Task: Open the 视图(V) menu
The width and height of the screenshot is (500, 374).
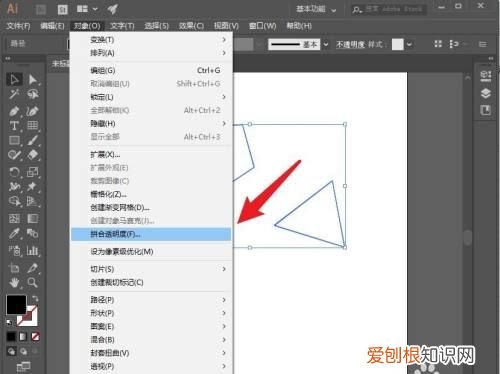Action: [x=226, y=26]
